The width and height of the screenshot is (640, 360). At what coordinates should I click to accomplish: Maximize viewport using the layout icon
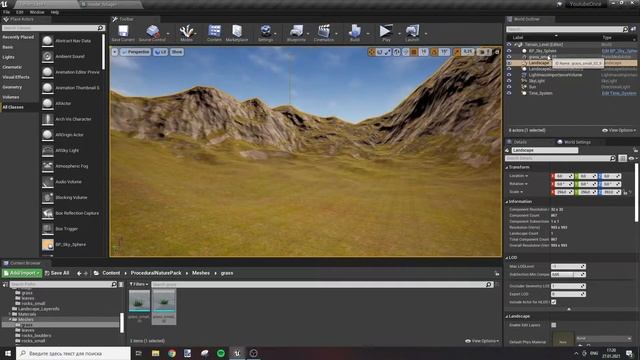(497, 52)
